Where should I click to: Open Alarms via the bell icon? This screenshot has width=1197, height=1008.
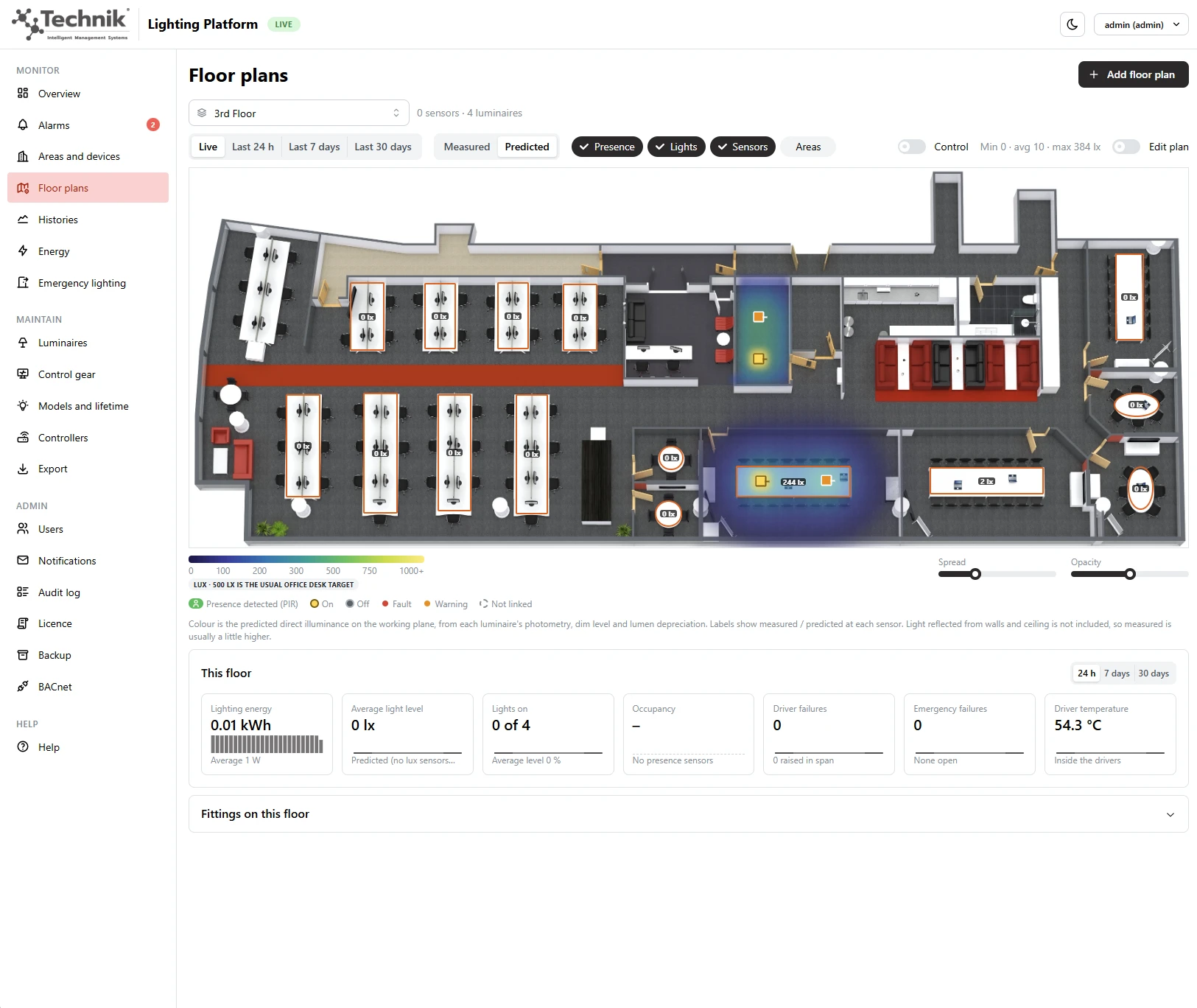coord(23,125)
